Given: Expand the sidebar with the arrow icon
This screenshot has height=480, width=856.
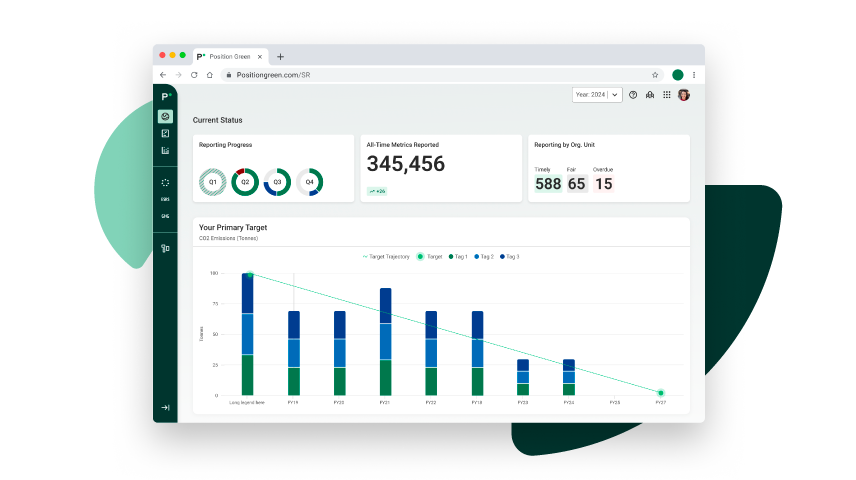Looking at the screenshot, I should tap(165, 407).
